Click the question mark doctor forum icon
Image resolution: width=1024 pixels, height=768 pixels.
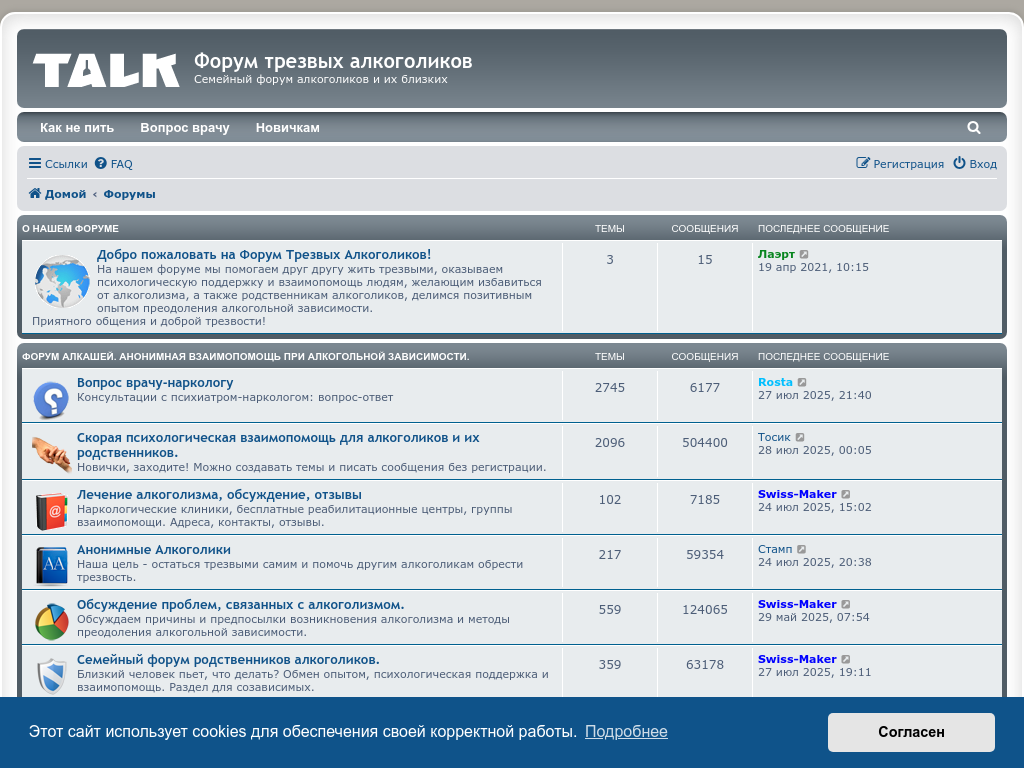(x=50, y=399)
